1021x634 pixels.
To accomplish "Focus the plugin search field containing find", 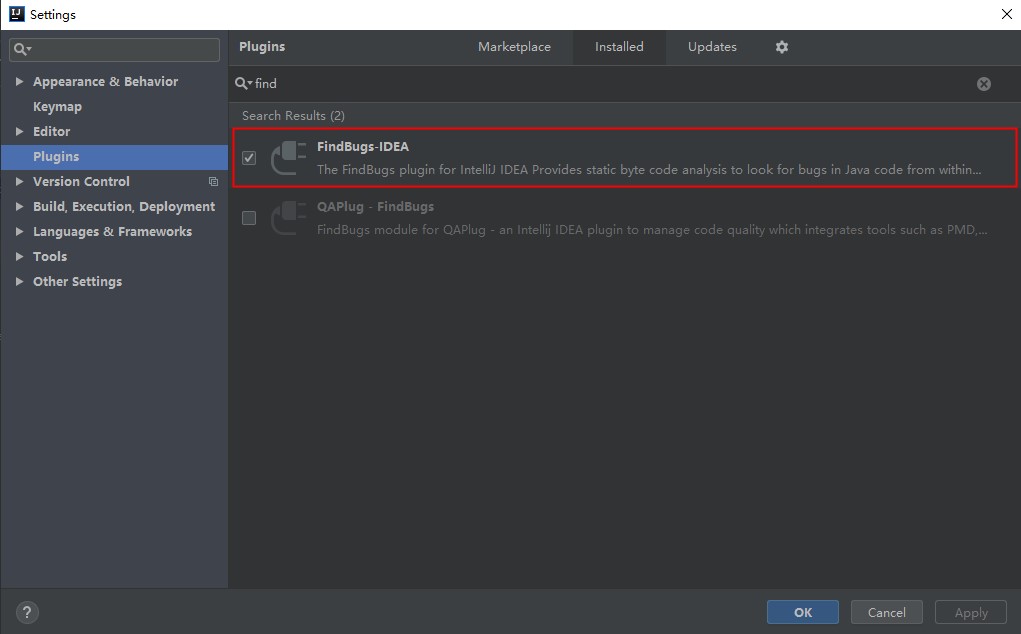I will click(x=612, y=83).
